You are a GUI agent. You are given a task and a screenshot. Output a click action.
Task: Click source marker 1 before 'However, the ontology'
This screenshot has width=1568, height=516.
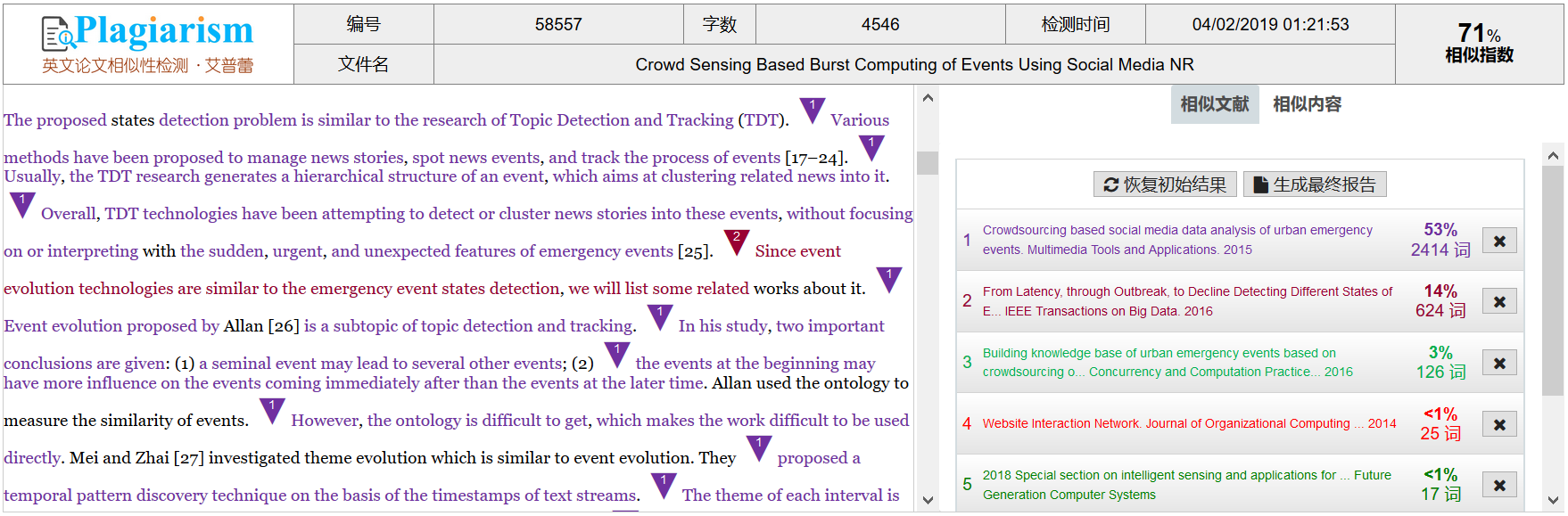(272, 411)
